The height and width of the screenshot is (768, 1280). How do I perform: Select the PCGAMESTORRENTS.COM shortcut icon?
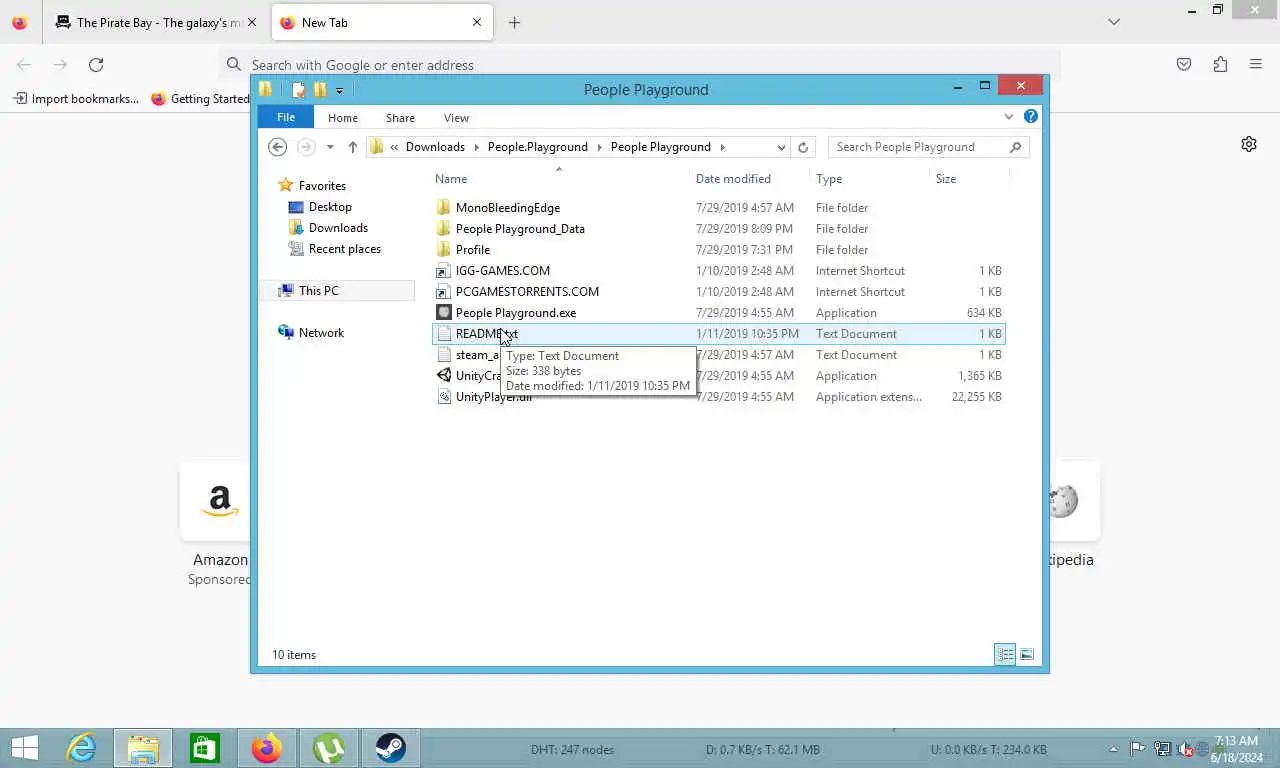pyautogui.click(x=444, y=292)
